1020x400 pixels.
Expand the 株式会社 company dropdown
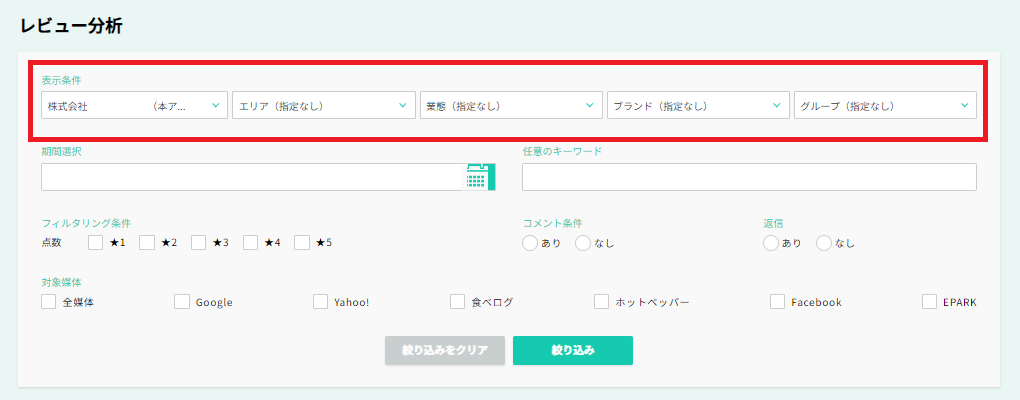click(134, 106)
